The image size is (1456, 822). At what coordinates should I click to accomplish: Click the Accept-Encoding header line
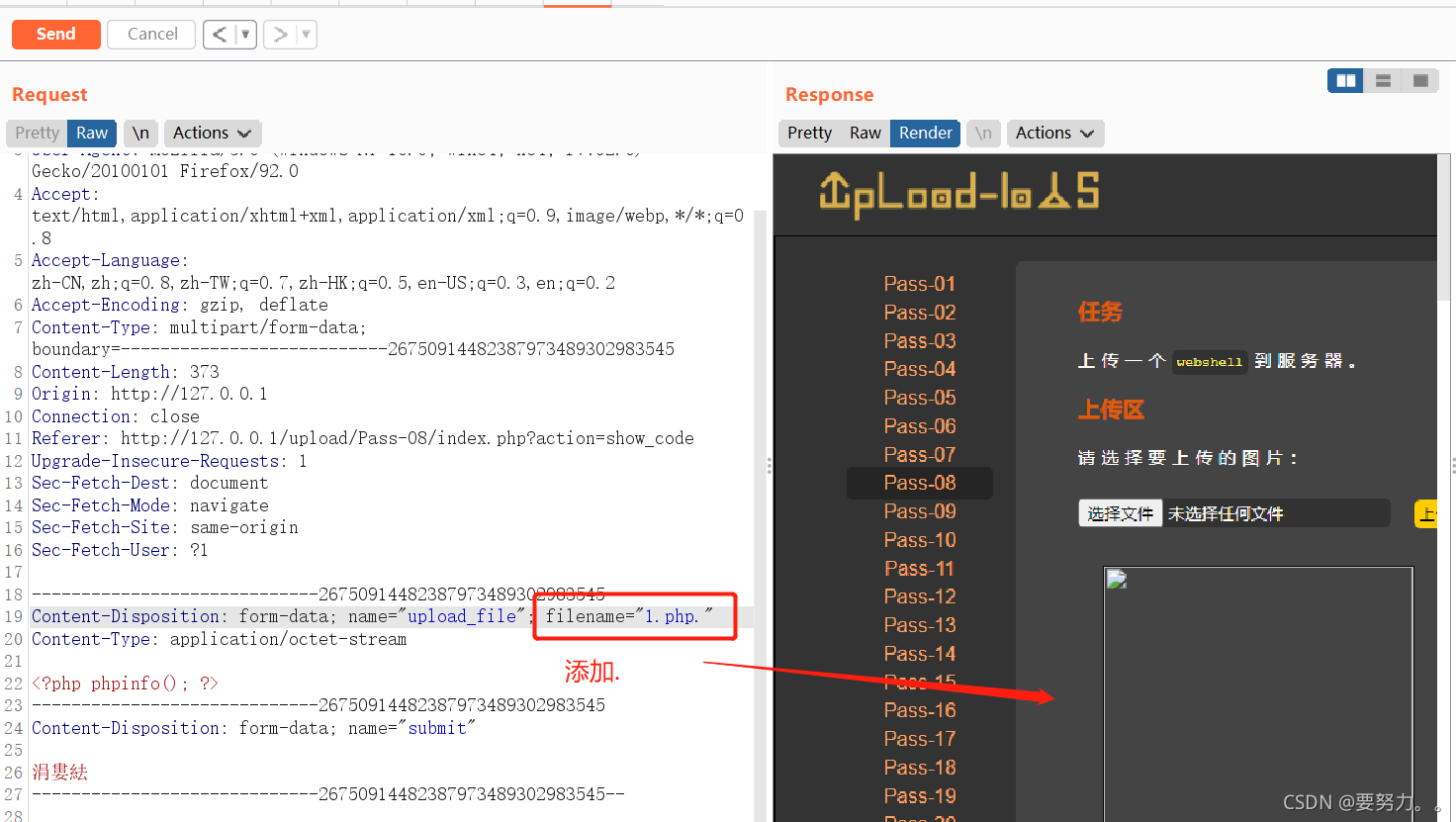point(180,305)
